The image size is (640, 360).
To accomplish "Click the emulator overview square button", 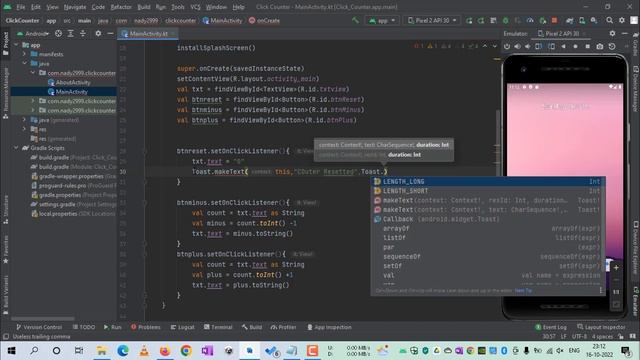I will pyautogui.click(x=587, y=47).
